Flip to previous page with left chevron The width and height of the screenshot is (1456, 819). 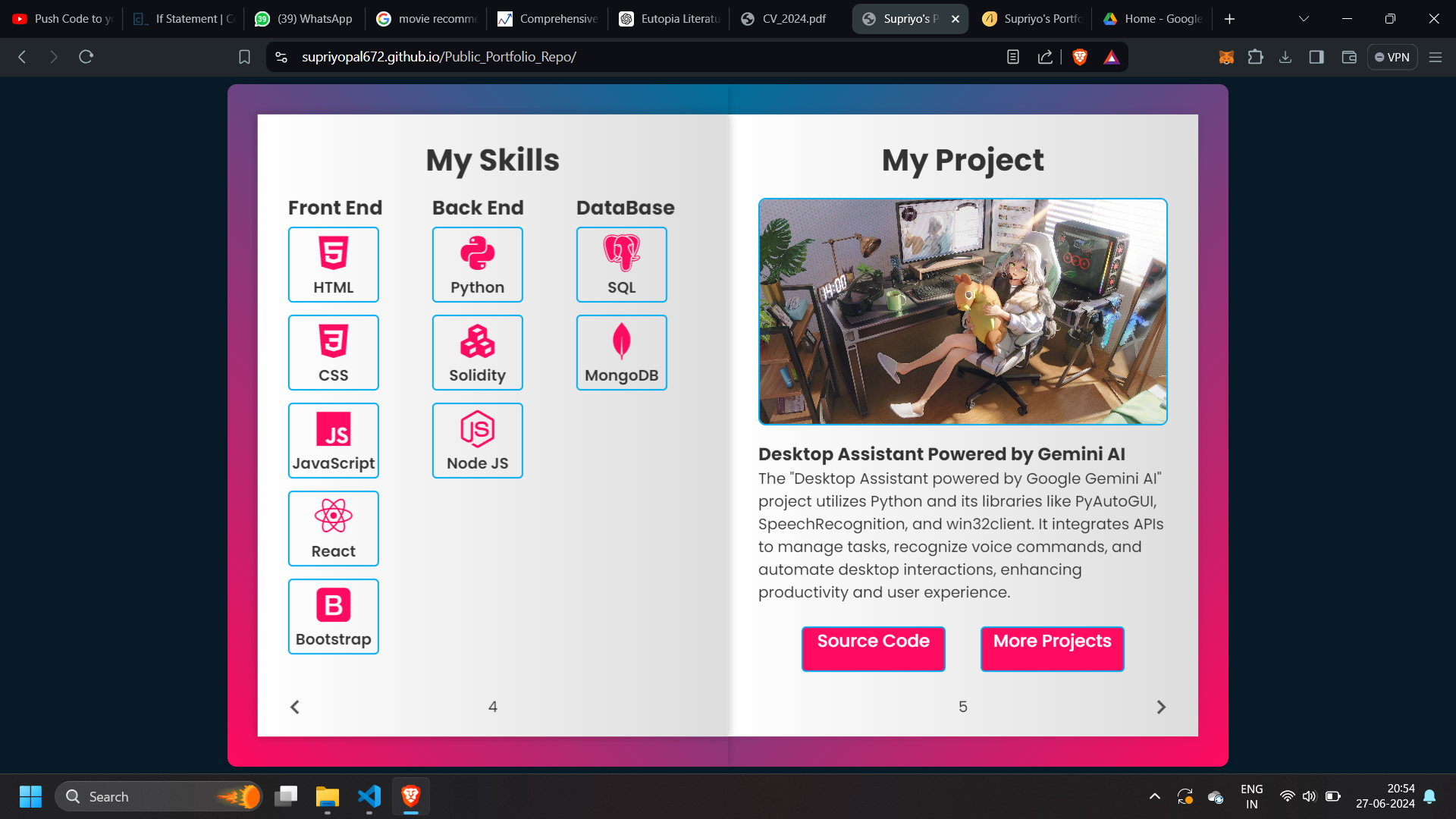click(x=295, y=707)
